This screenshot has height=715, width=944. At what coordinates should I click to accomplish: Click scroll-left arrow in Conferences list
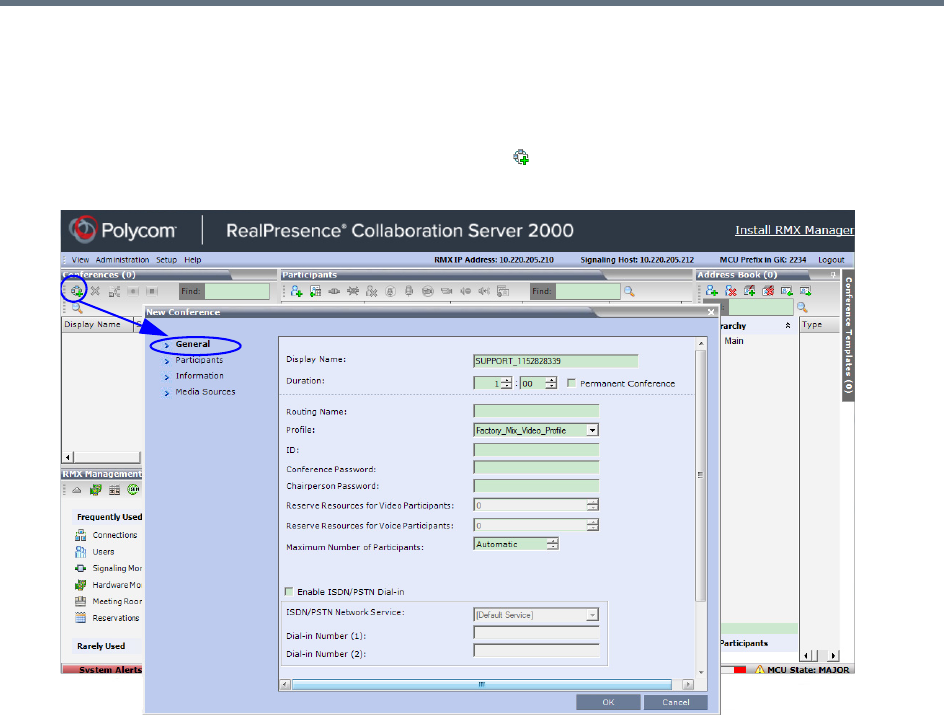(67, 457)
